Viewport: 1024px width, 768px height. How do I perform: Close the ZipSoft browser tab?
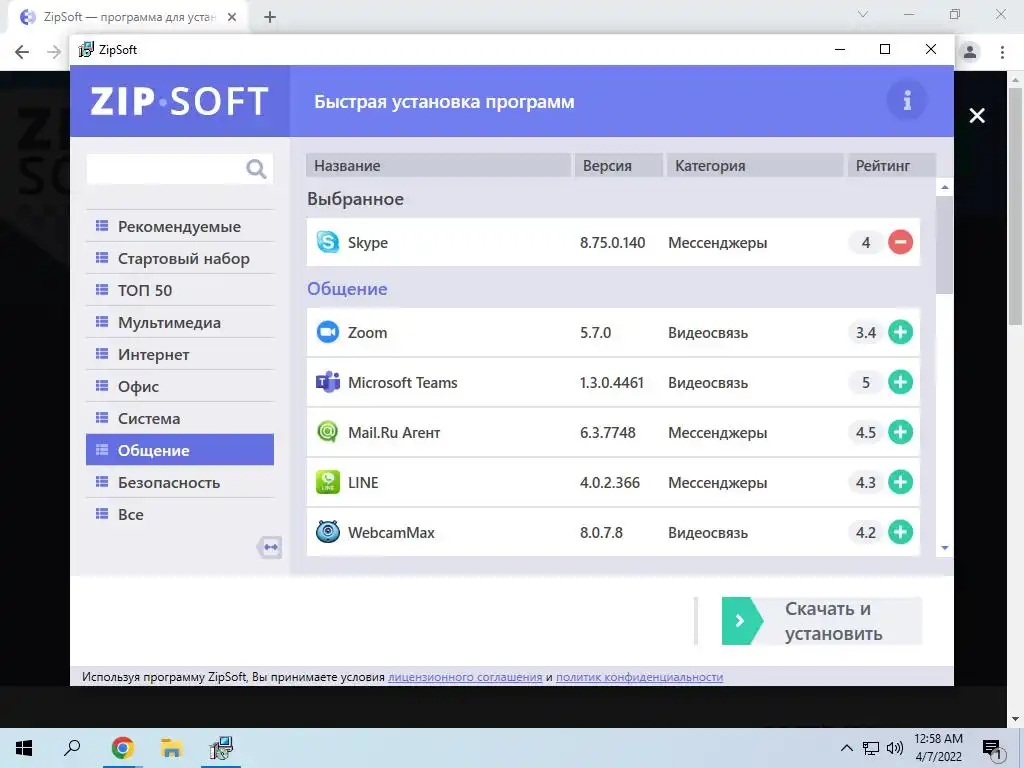(x=232, y=18)
